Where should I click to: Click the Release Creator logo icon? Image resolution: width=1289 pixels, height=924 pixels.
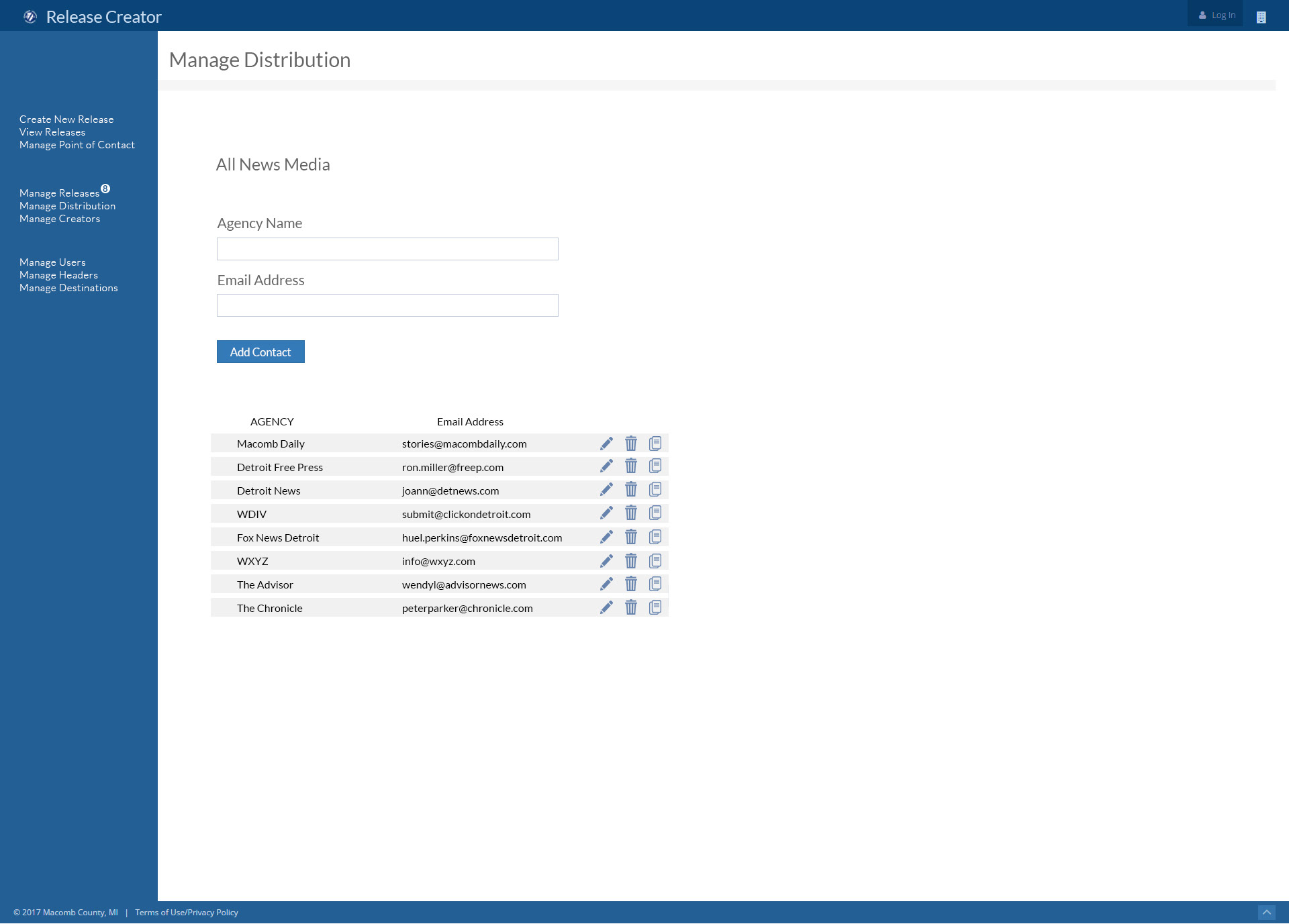[x=30, y=17]
